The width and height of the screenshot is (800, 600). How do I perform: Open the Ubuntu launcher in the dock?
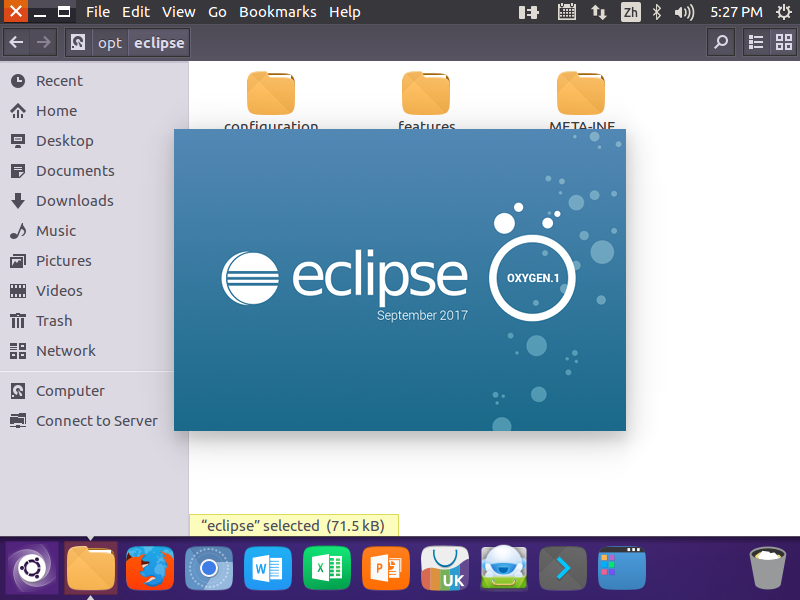coord(32,568)
